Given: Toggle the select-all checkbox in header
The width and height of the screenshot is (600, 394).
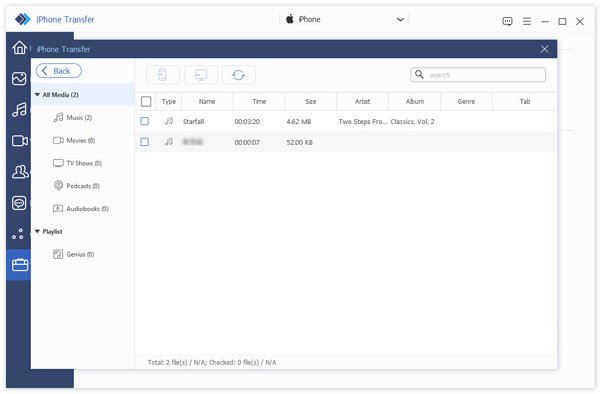Looking at the screenshot, I should [x=146, y=101].
